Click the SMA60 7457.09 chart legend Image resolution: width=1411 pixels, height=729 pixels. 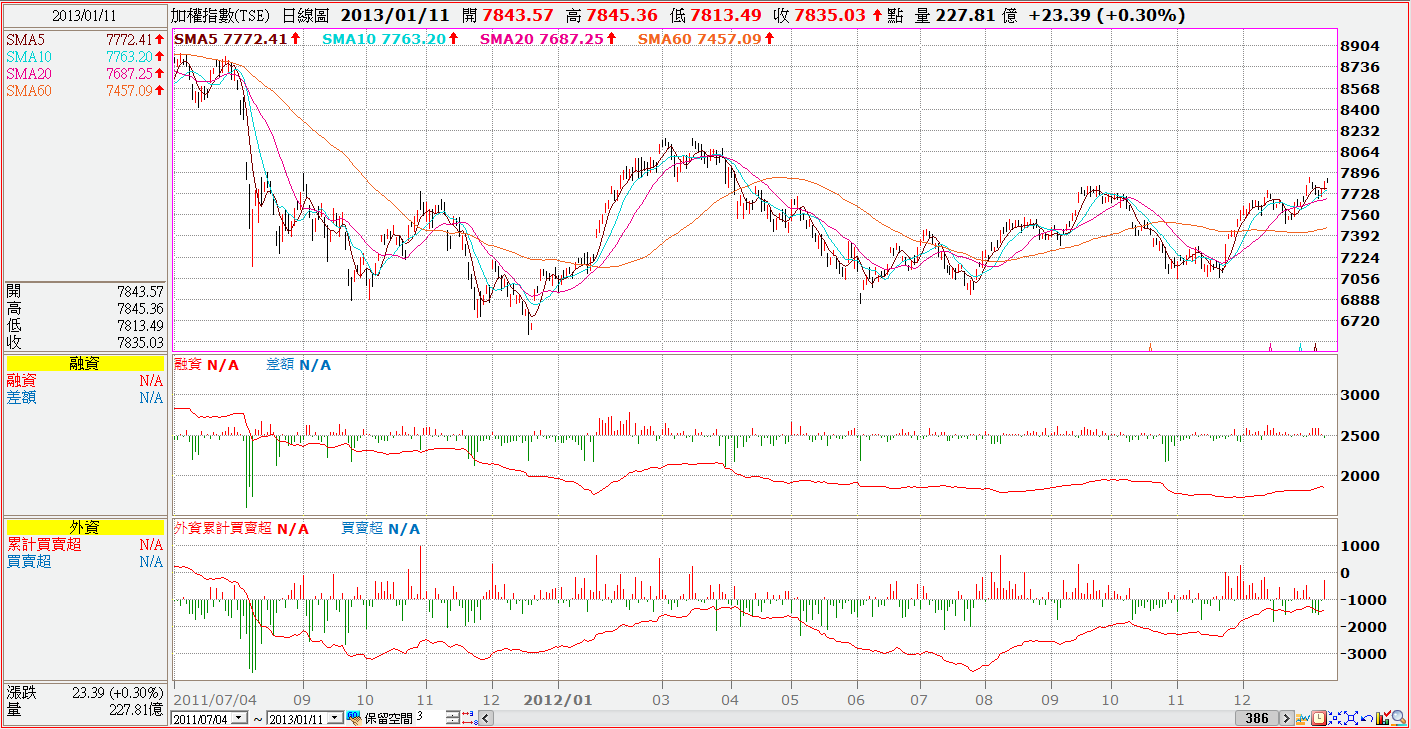pos(705,38)
